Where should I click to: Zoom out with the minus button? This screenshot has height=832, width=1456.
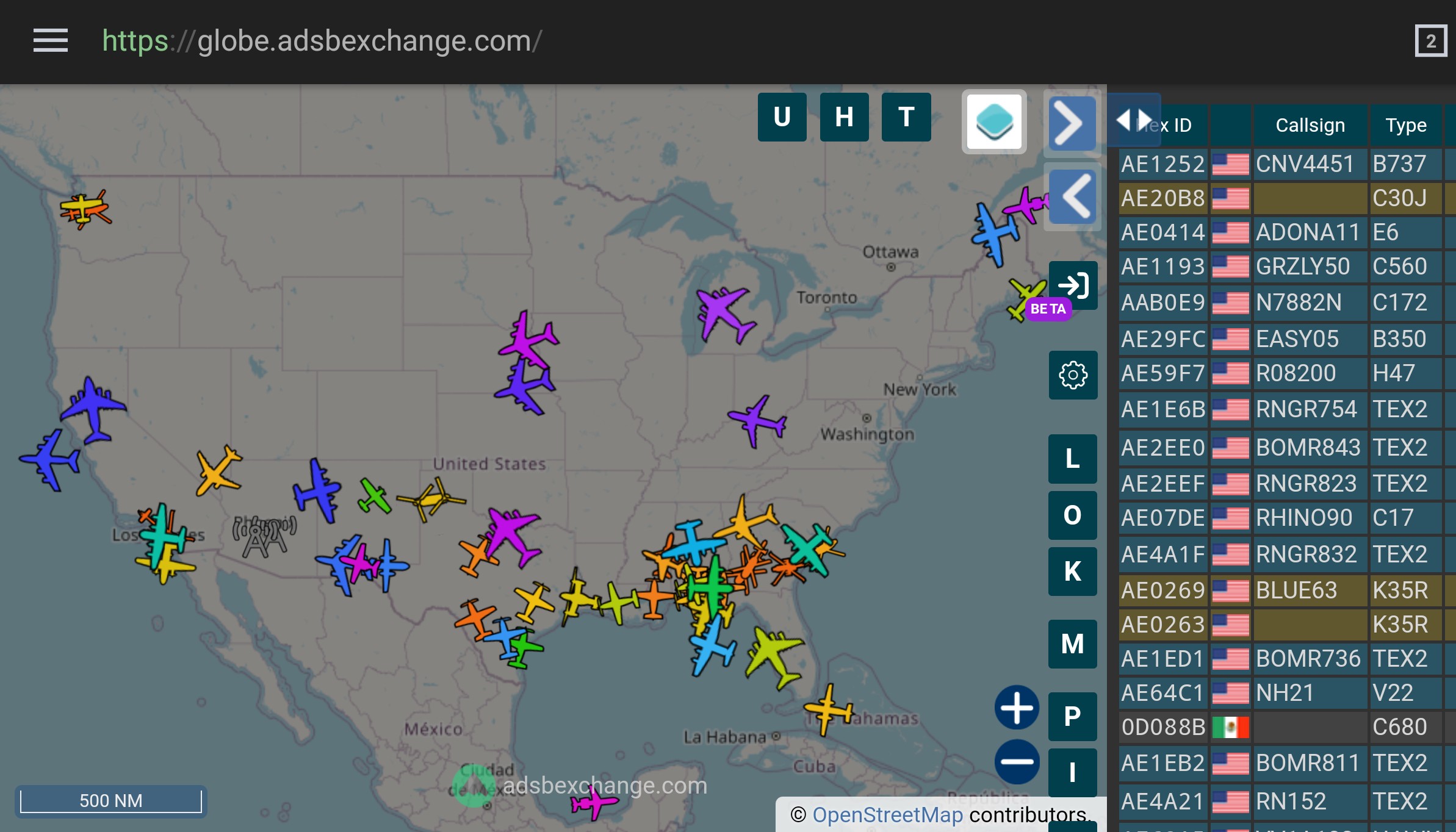click(x=1017, y=762)
